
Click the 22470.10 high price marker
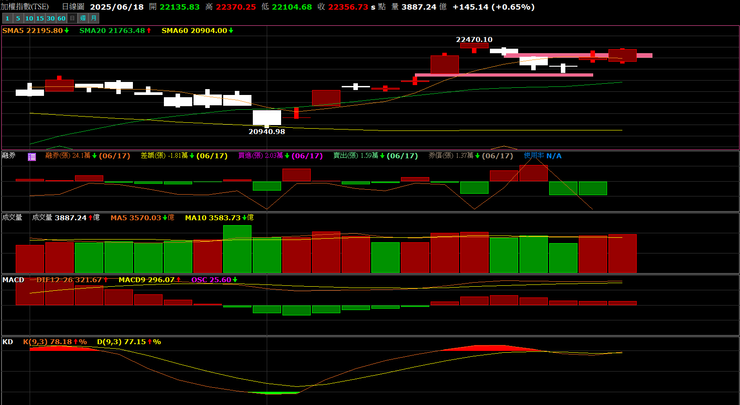(x=474, y=39)
